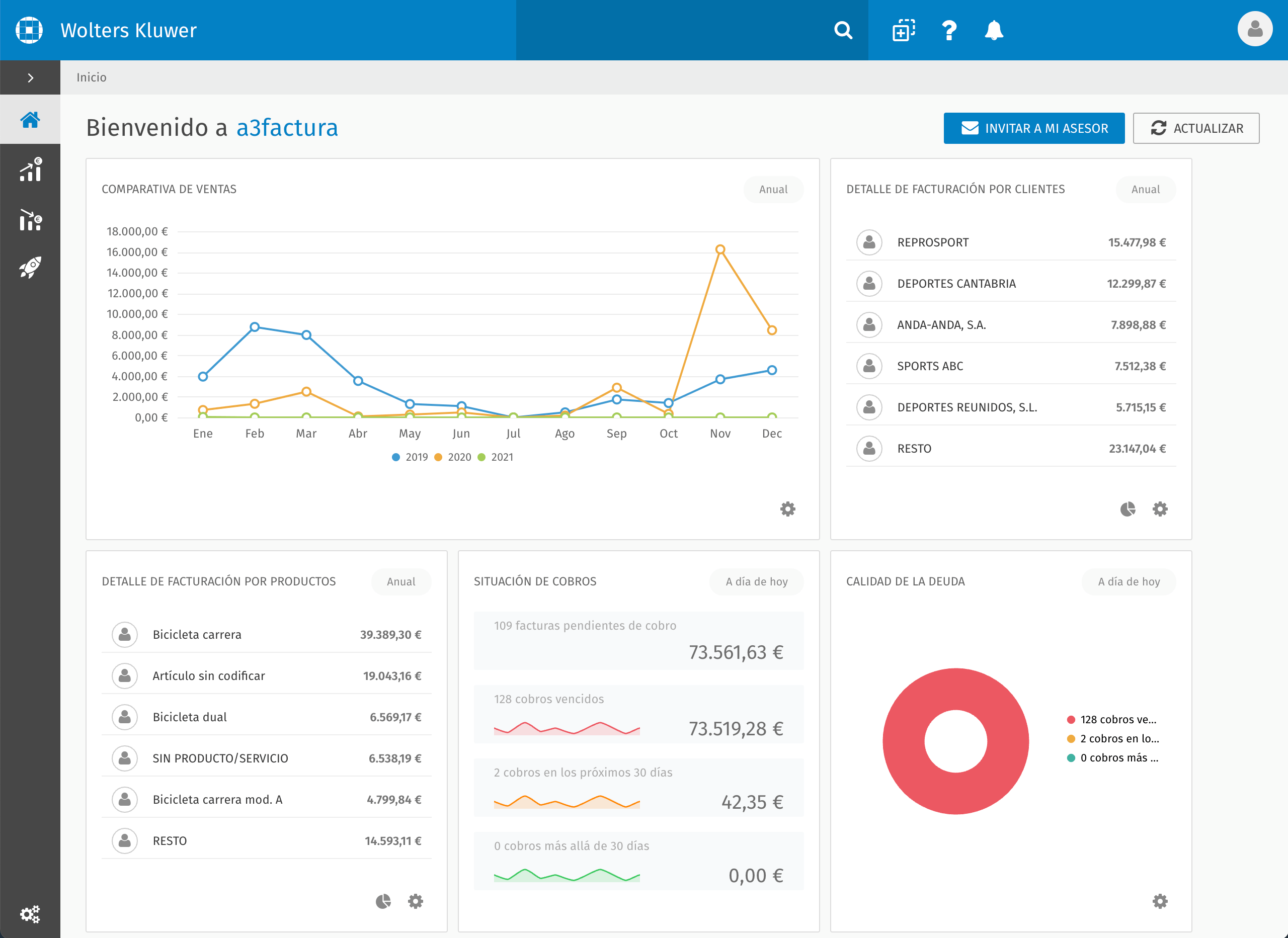Open Anual selector in Facturación por Clientes

[x=1146, y=189]
